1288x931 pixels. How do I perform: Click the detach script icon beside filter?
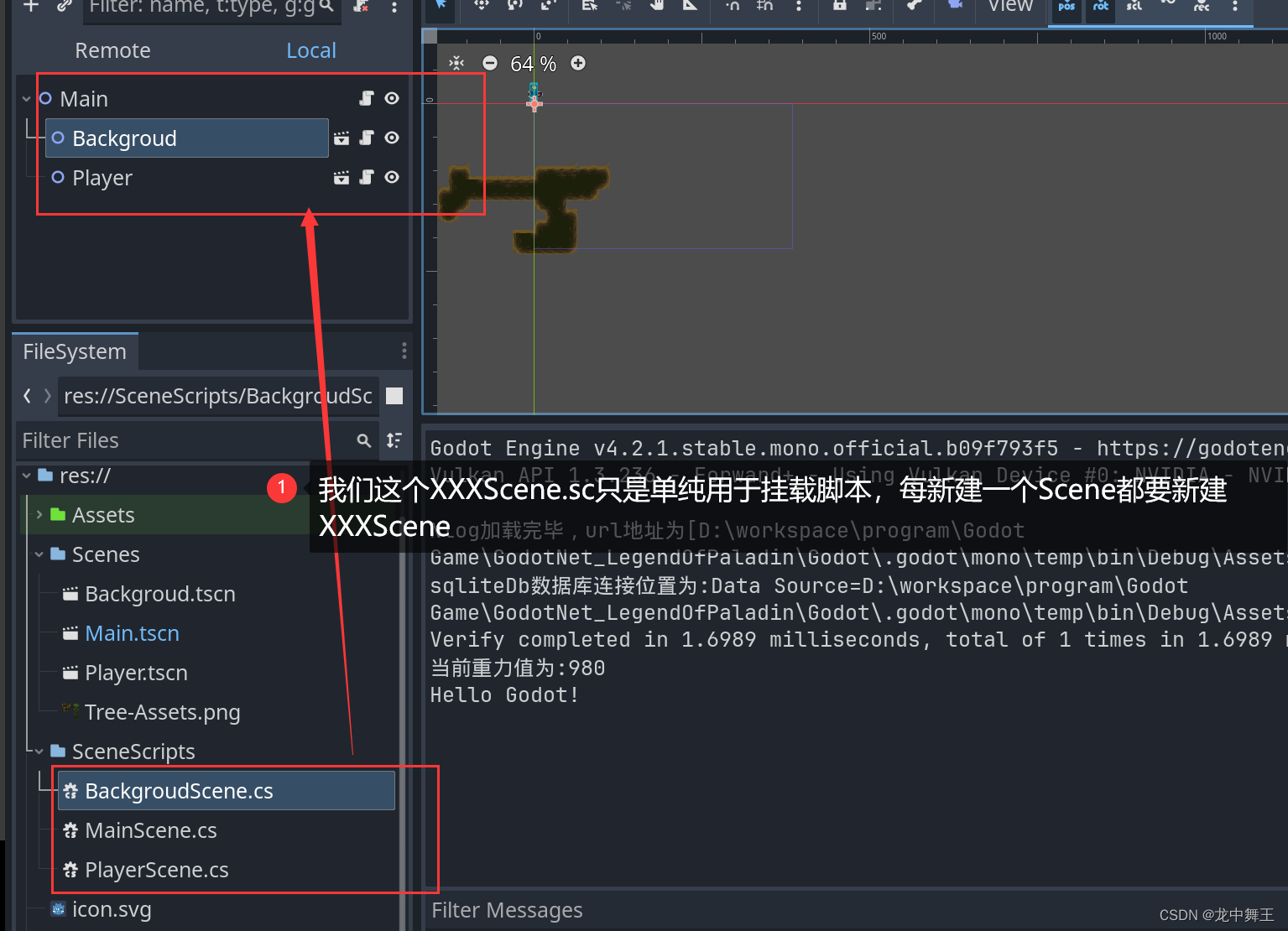[361, 6]
